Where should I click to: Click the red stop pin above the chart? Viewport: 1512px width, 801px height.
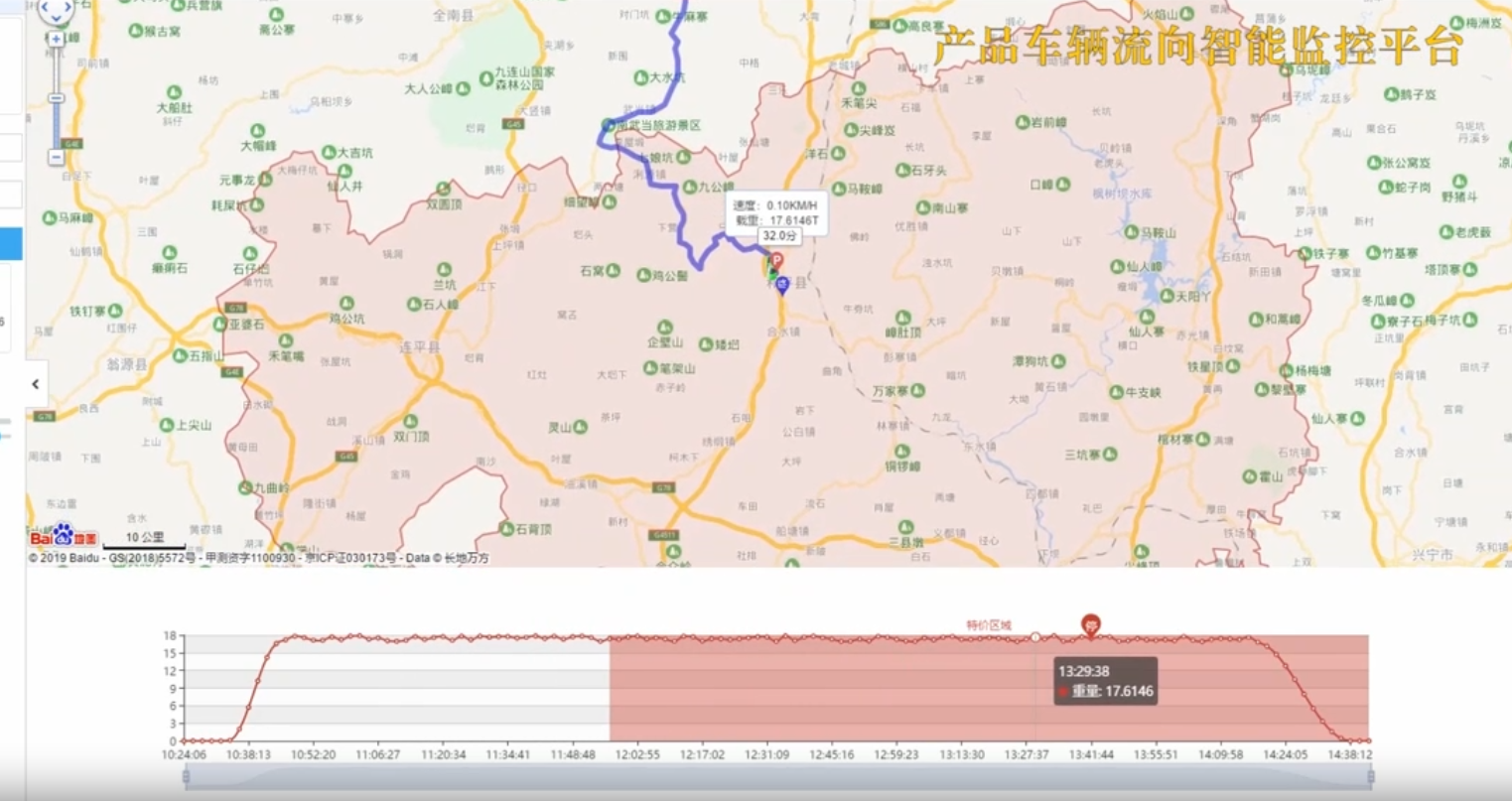click(x=1090, y=625)
